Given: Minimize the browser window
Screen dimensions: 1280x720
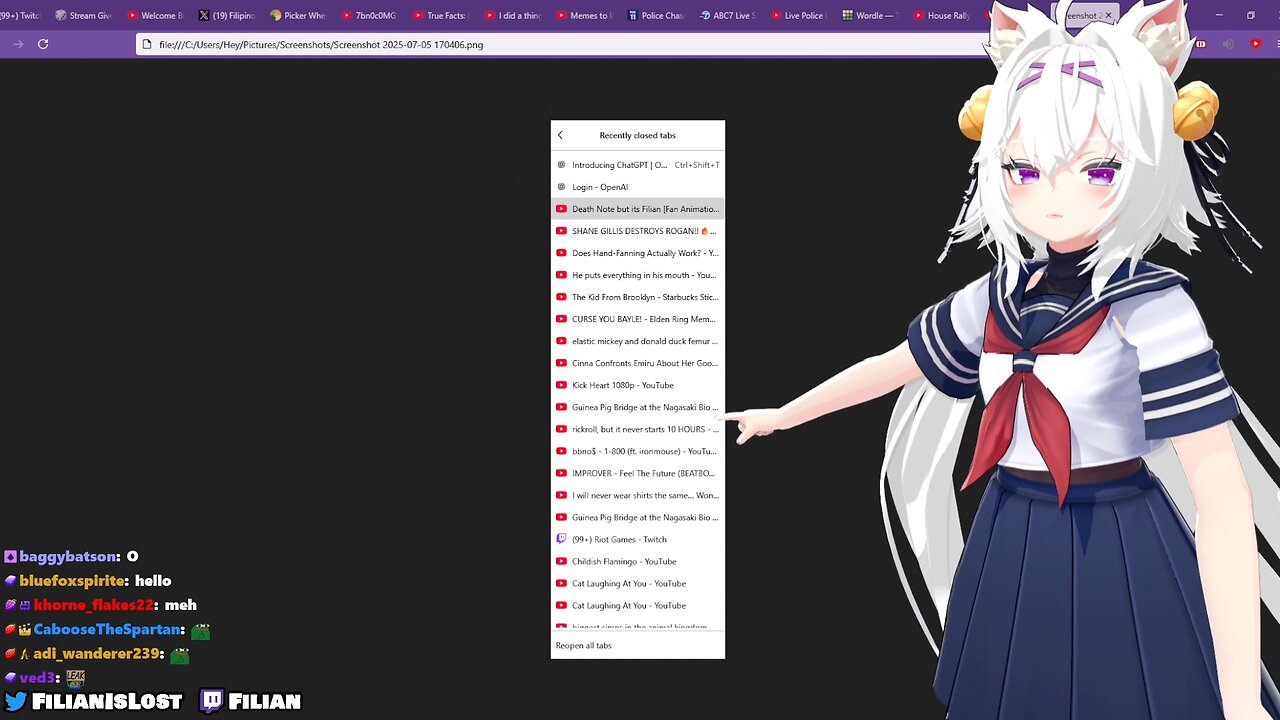Looking at the screenshot, I should coord(1219,15).
